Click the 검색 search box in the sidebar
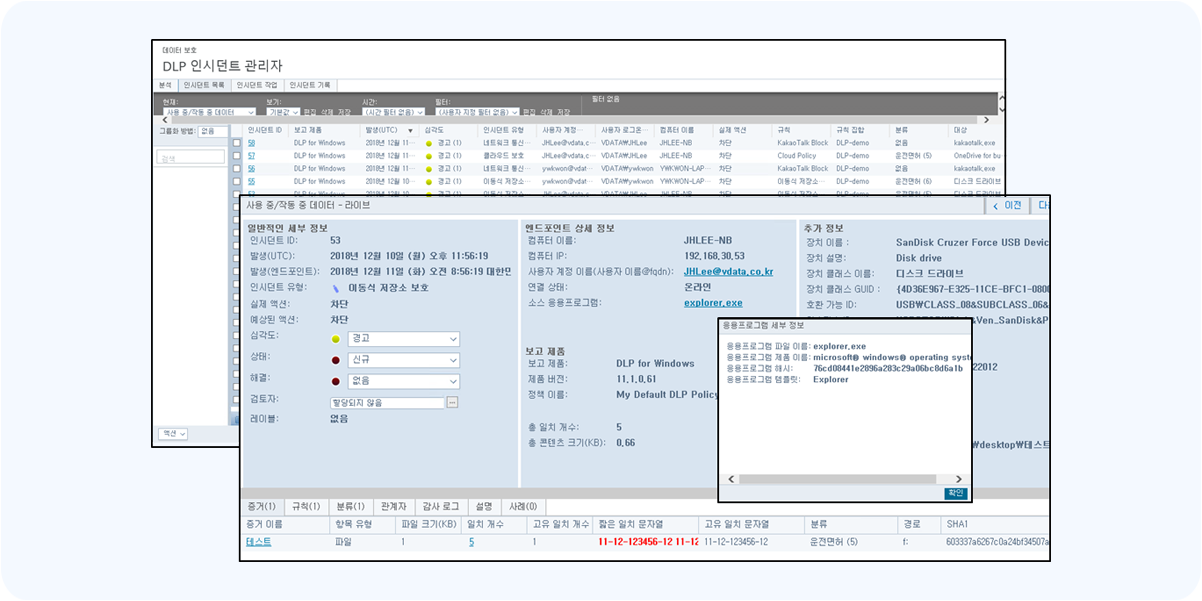Viewport: 1202px width, 601px height. [192, 158]
